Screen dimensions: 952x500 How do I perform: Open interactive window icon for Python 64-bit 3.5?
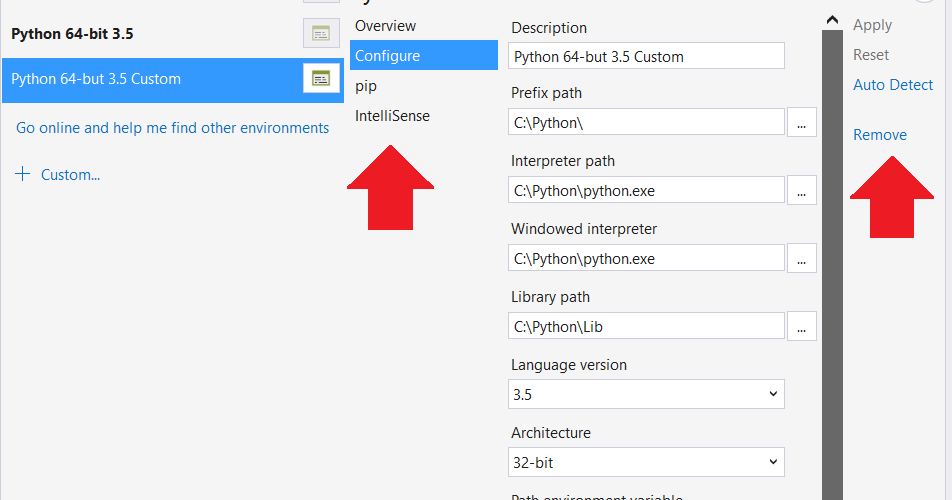(x=321, y=33)
